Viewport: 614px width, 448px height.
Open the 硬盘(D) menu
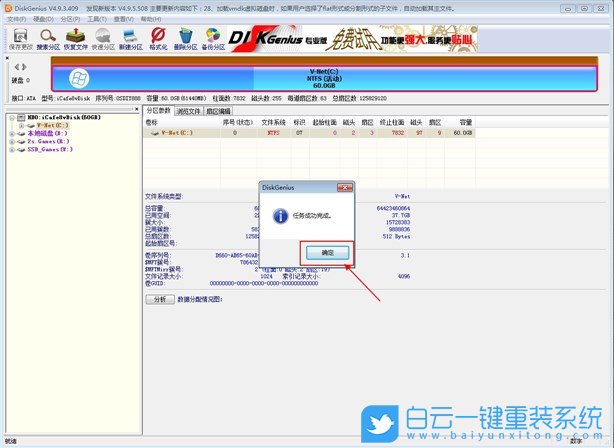point(43,19)
